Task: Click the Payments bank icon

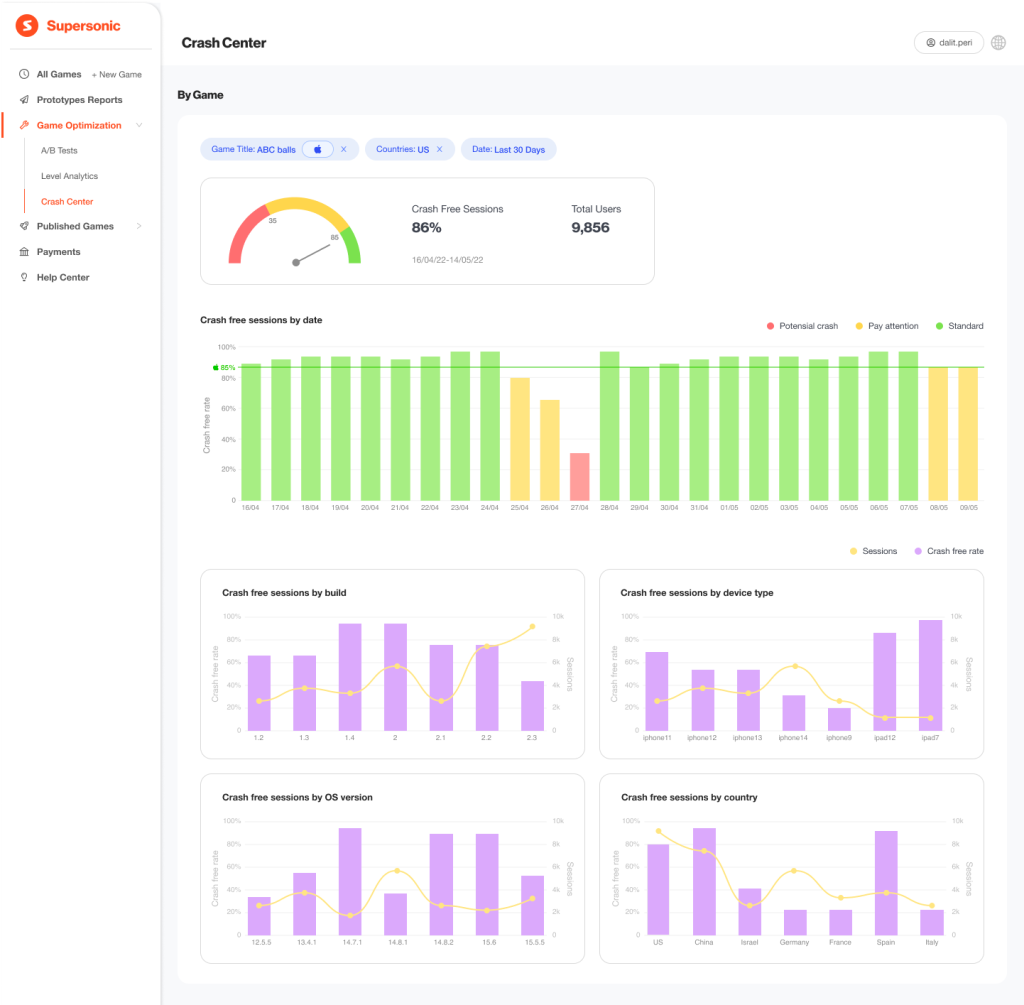Action: pyautogui.click(x=24, y=252)
